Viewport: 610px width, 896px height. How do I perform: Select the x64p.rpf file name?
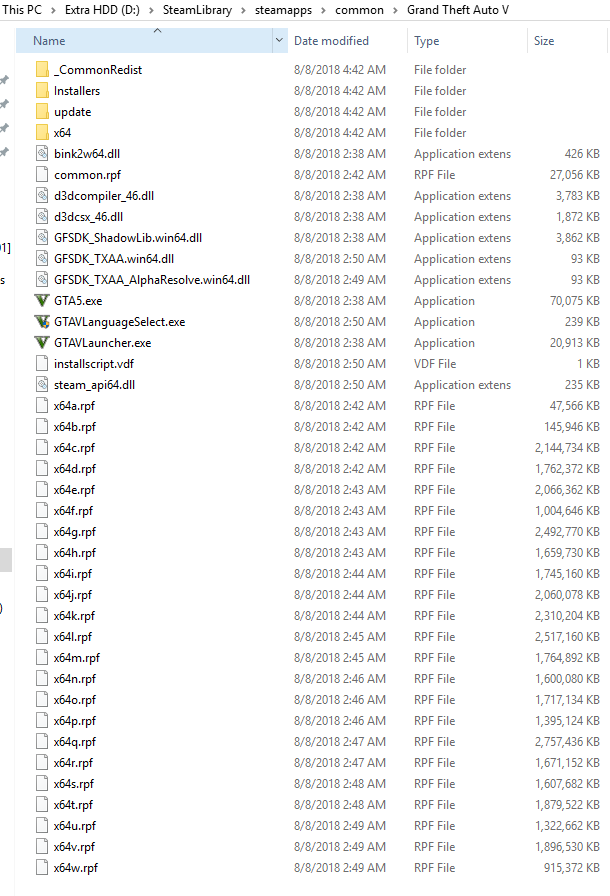tap(75, 721)
